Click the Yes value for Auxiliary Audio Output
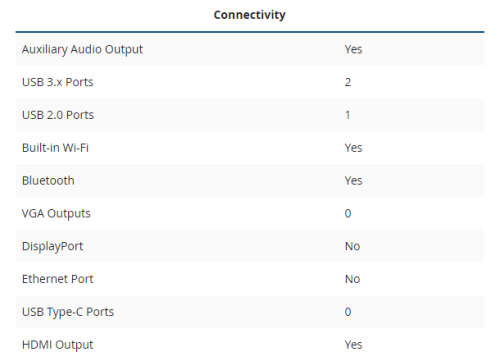500x361 pixels. pyautogui.click(x=353, y=49)
